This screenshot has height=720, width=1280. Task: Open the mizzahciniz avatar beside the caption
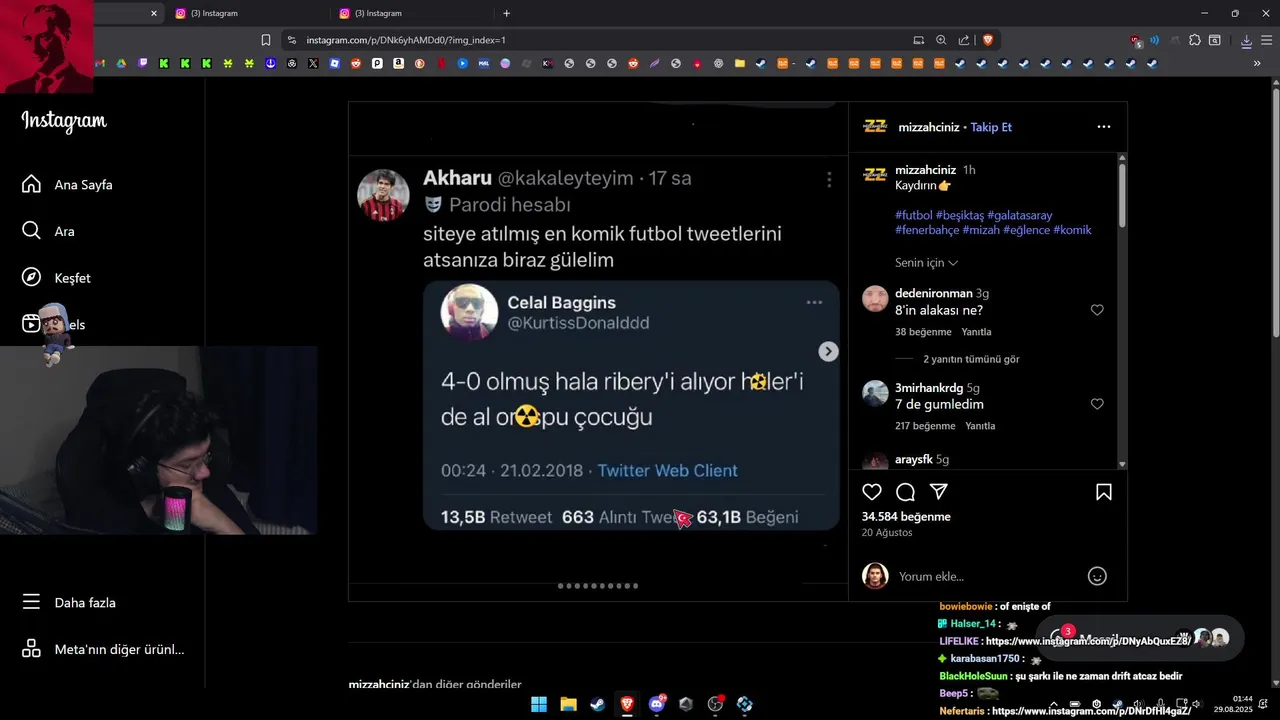click(x=875, y=174)
